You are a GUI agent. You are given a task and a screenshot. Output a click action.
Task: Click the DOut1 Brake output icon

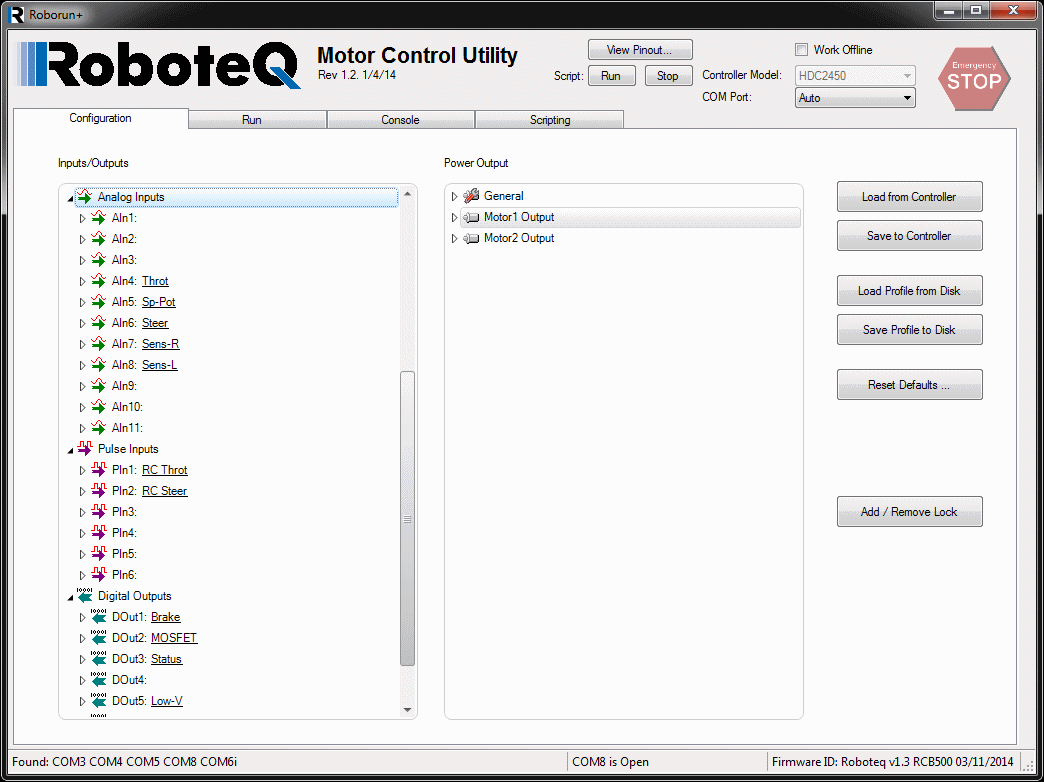coord(99,617)
